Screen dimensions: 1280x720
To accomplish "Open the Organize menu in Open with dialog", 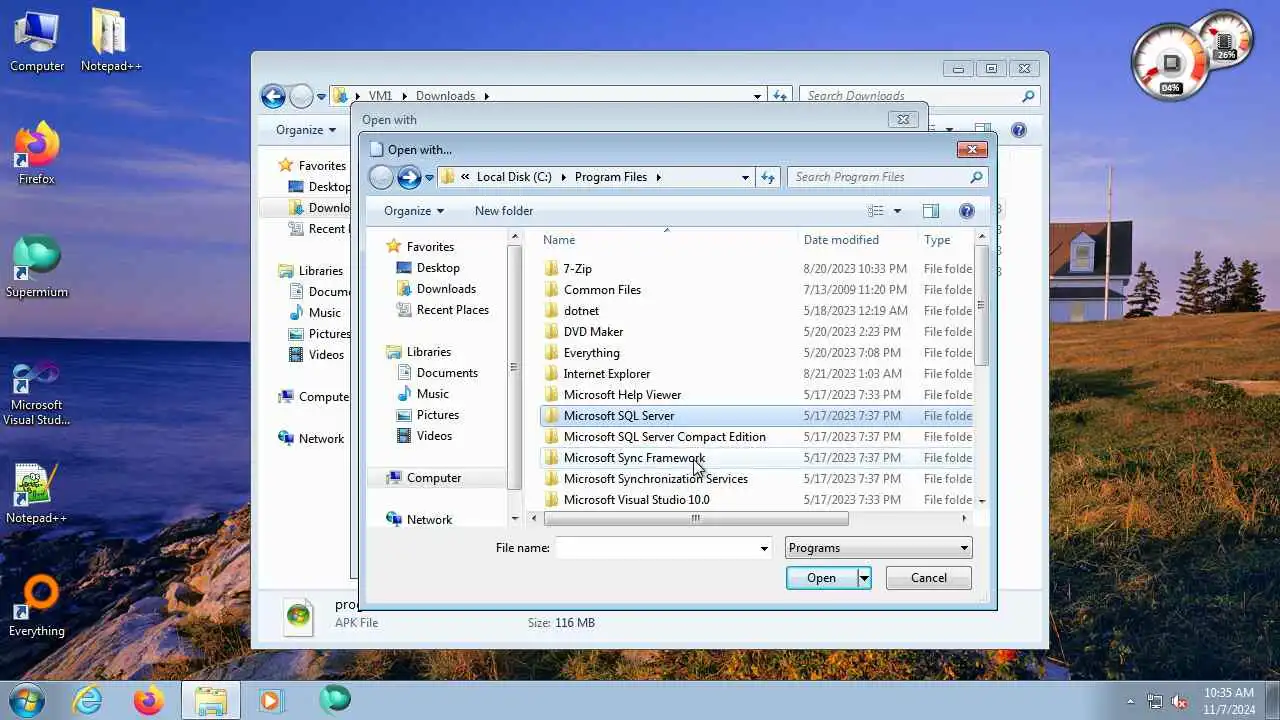I will [413, 211].
